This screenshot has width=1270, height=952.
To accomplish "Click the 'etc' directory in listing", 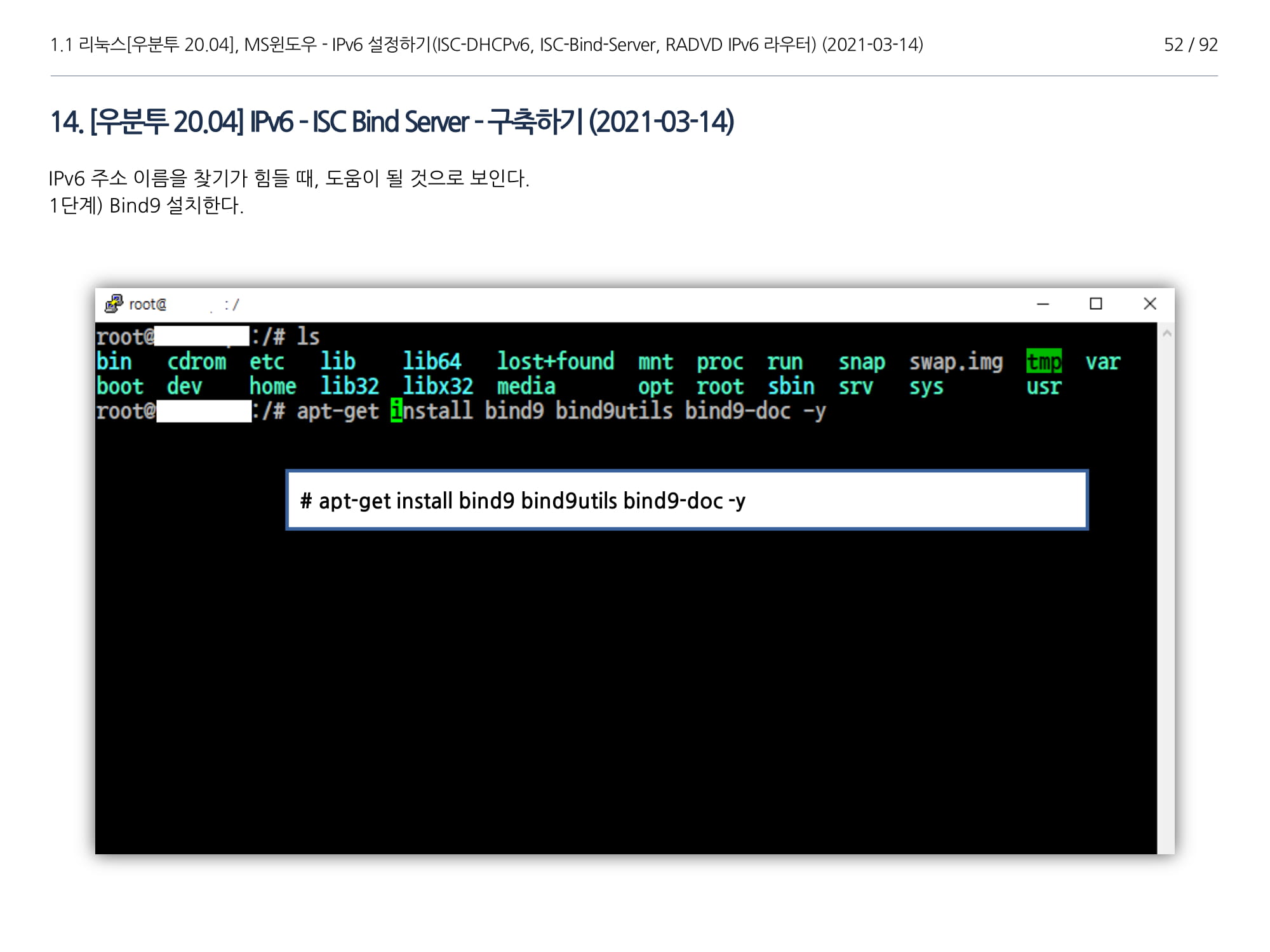I will (x=266, y=362).
